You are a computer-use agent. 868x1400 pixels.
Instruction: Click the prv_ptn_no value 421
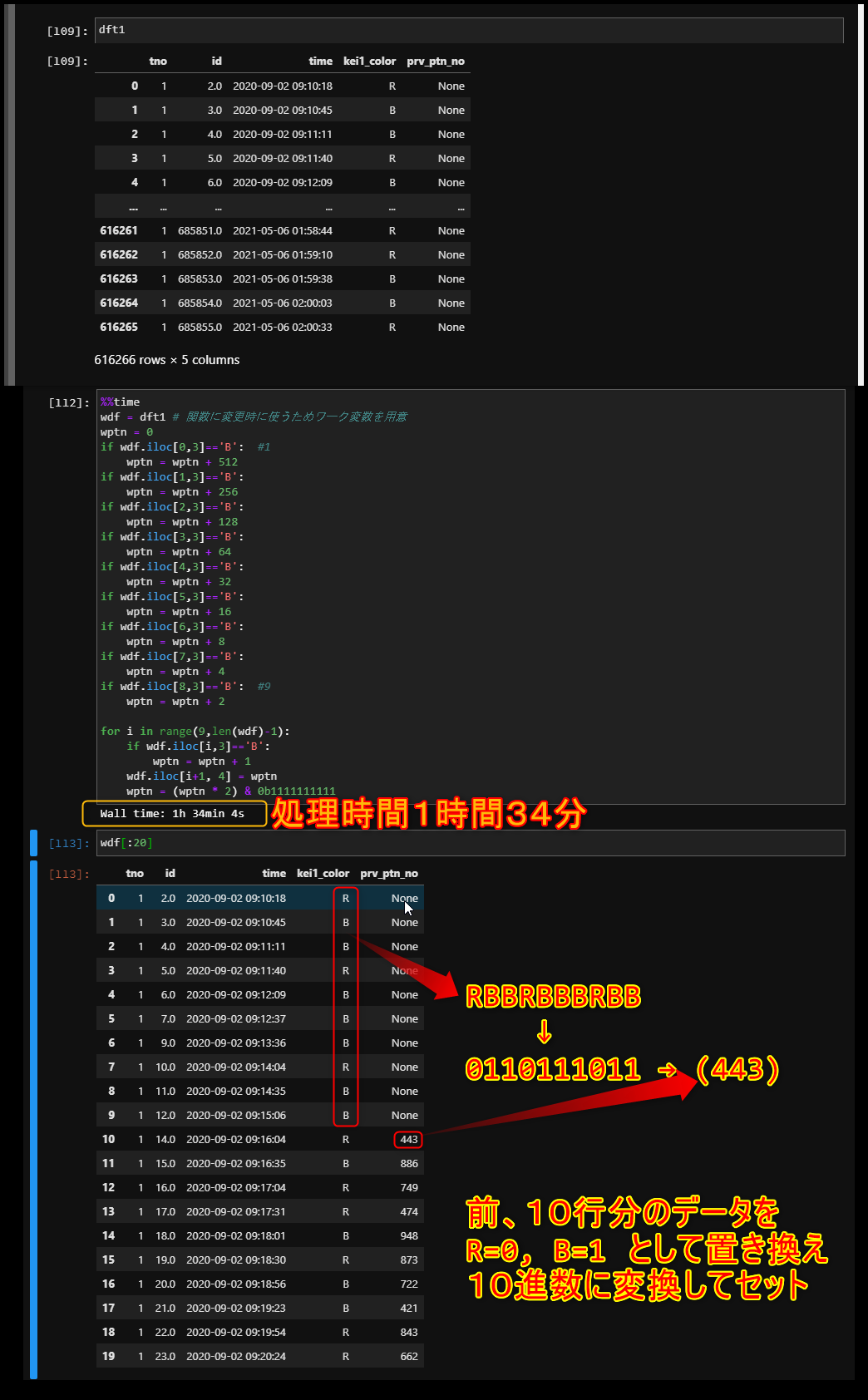pos(409,1309)
